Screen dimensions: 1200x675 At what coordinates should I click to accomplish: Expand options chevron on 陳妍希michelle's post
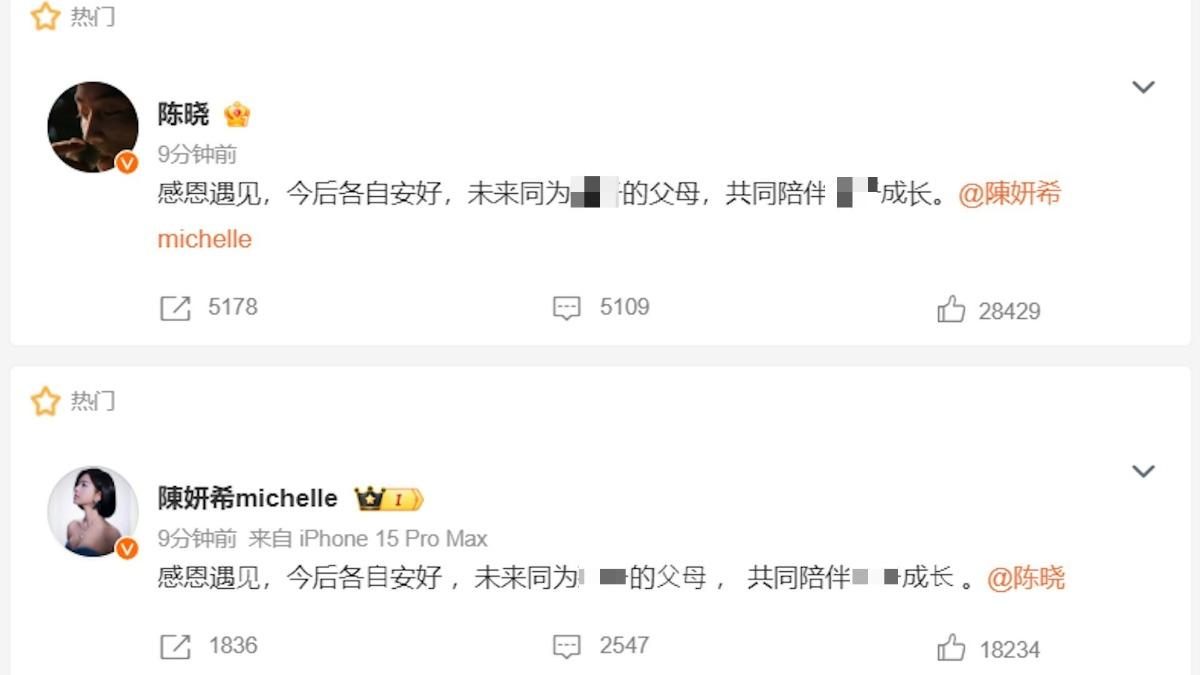[x=1143, y=471]
